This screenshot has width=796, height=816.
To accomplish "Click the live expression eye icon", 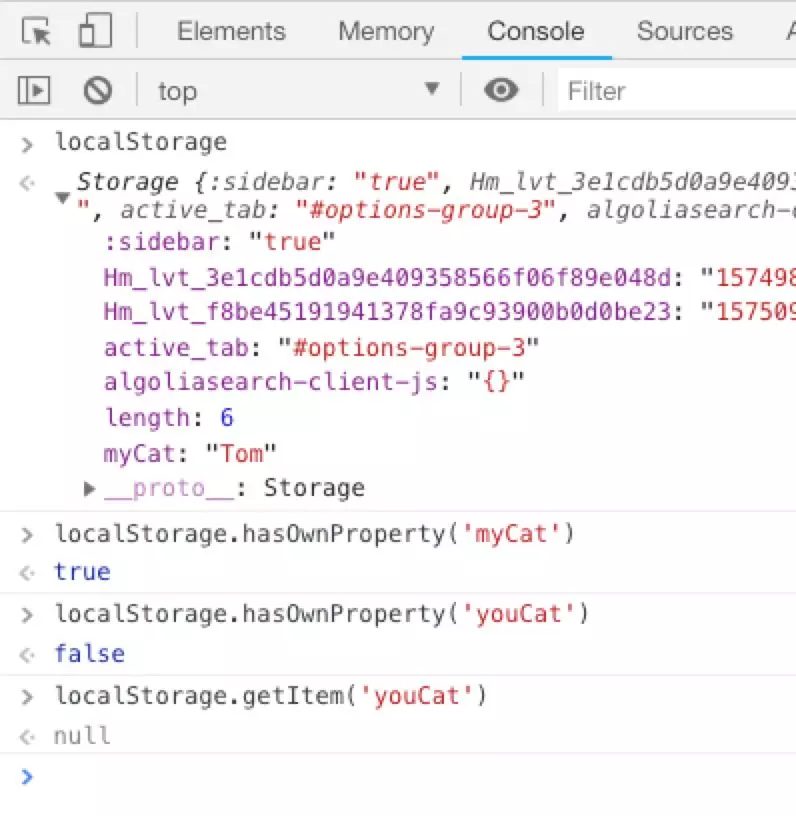I will coord(500,90).
